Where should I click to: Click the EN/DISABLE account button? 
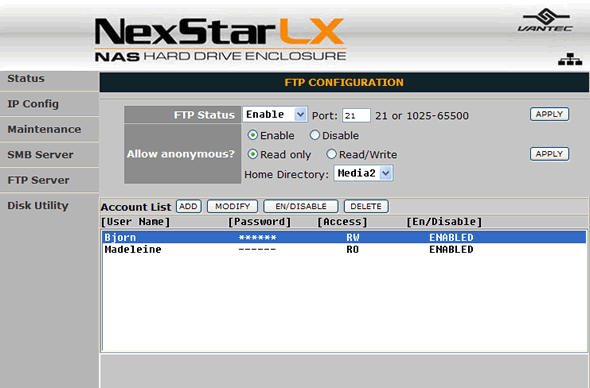click(x=301, y=206)
